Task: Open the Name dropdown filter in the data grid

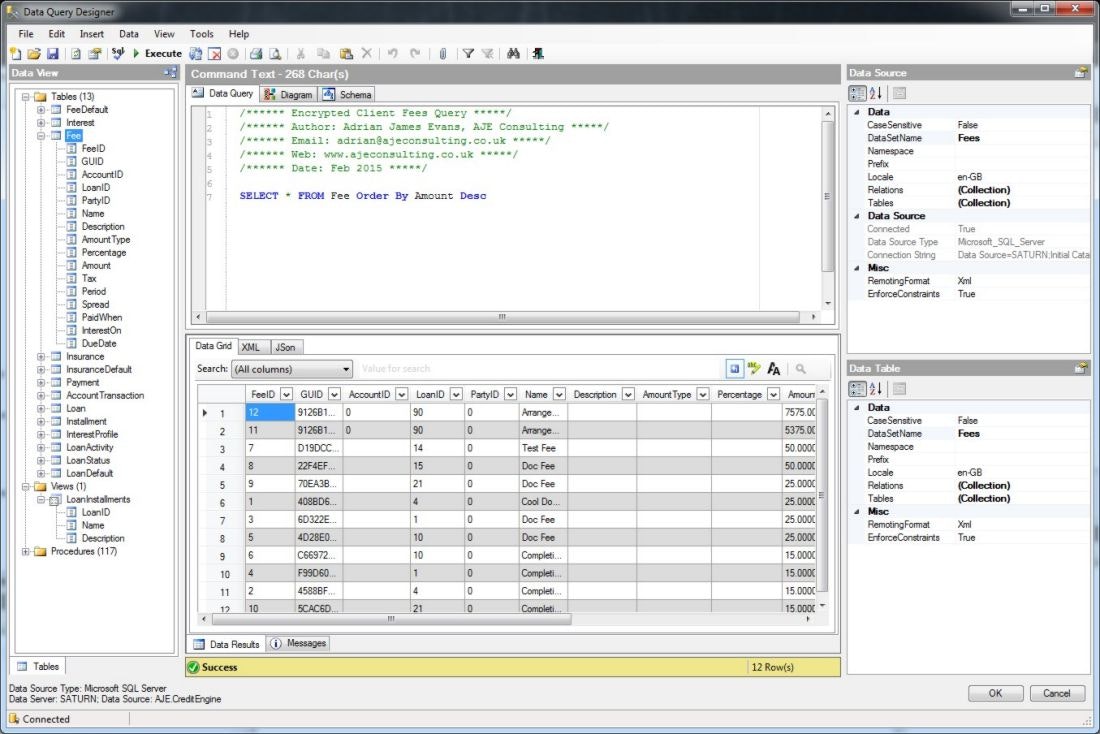Action: pyautogui.click(x=557, y=393)
